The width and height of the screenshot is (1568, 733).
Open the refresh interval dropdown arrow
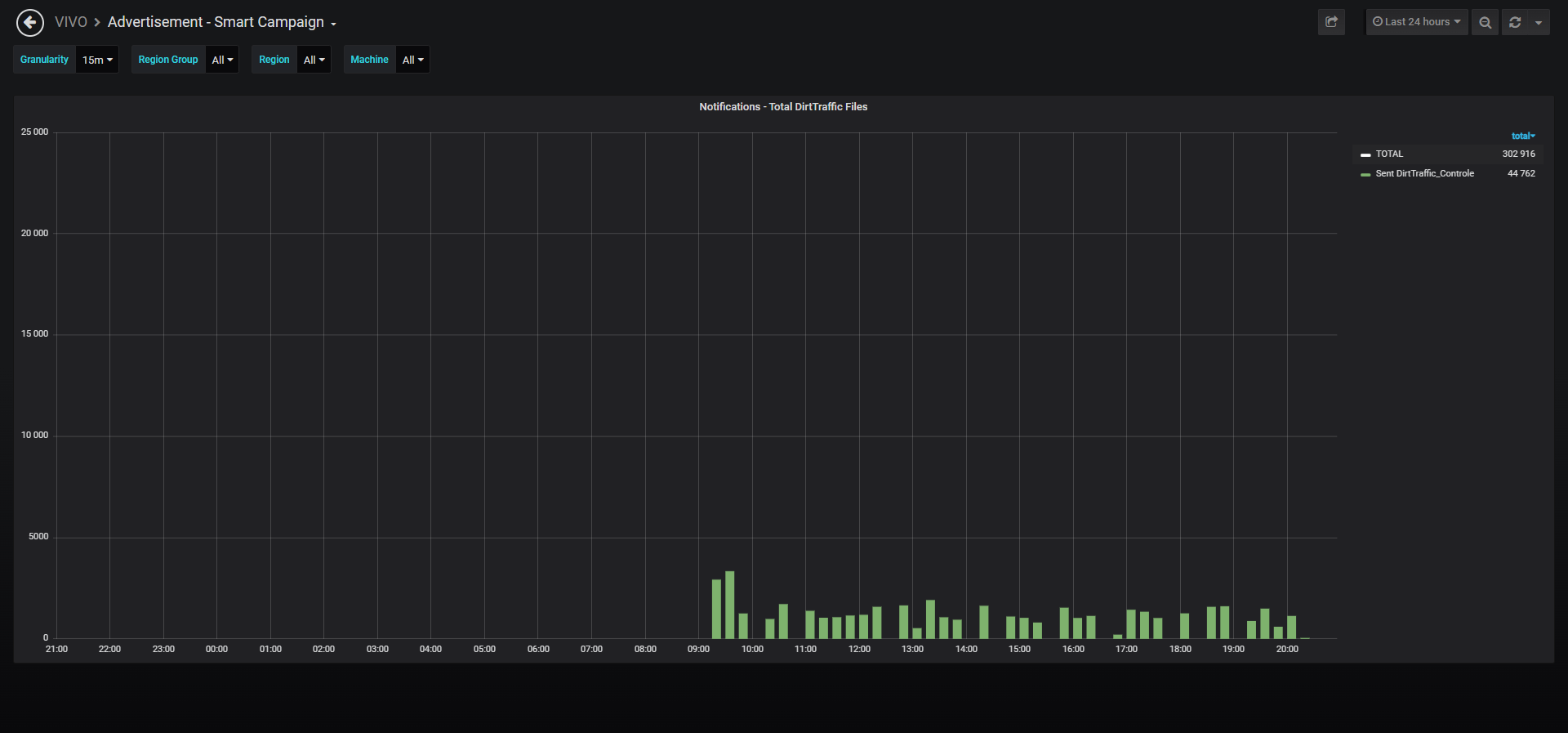point(1539,22)
